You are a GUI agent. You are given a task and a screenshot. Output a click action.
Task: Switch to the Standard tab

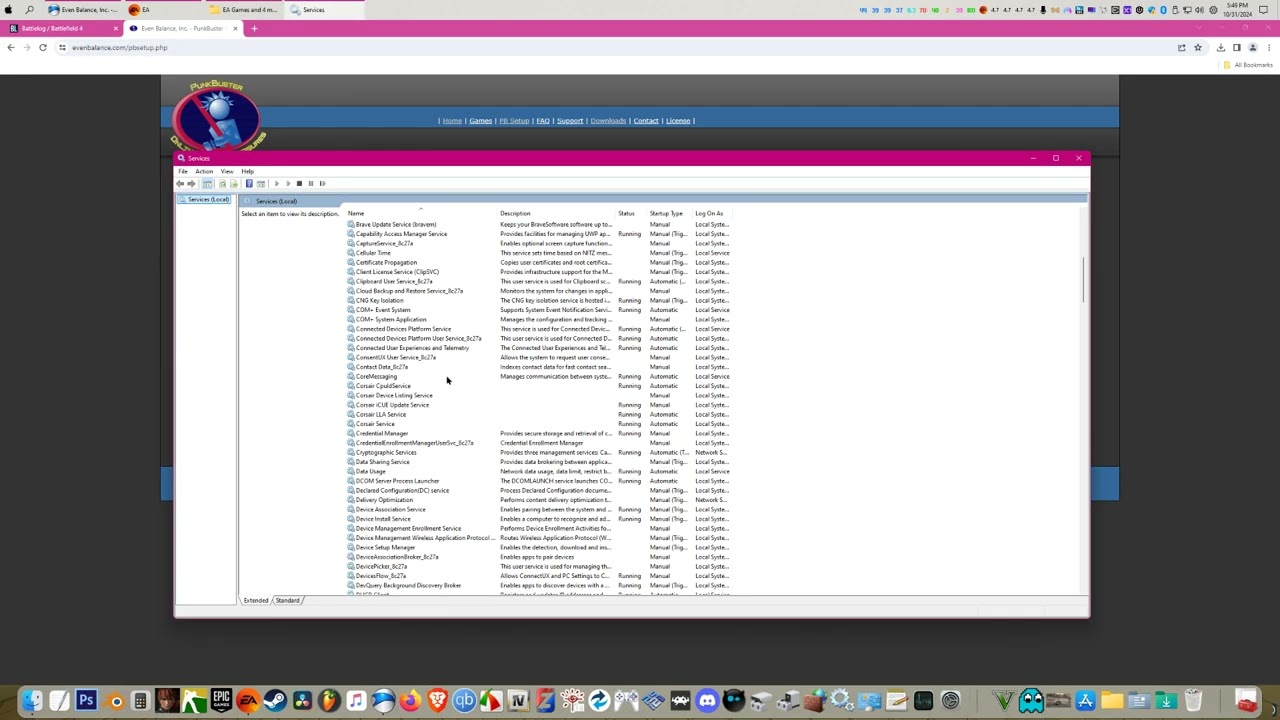tap(288, 601)
